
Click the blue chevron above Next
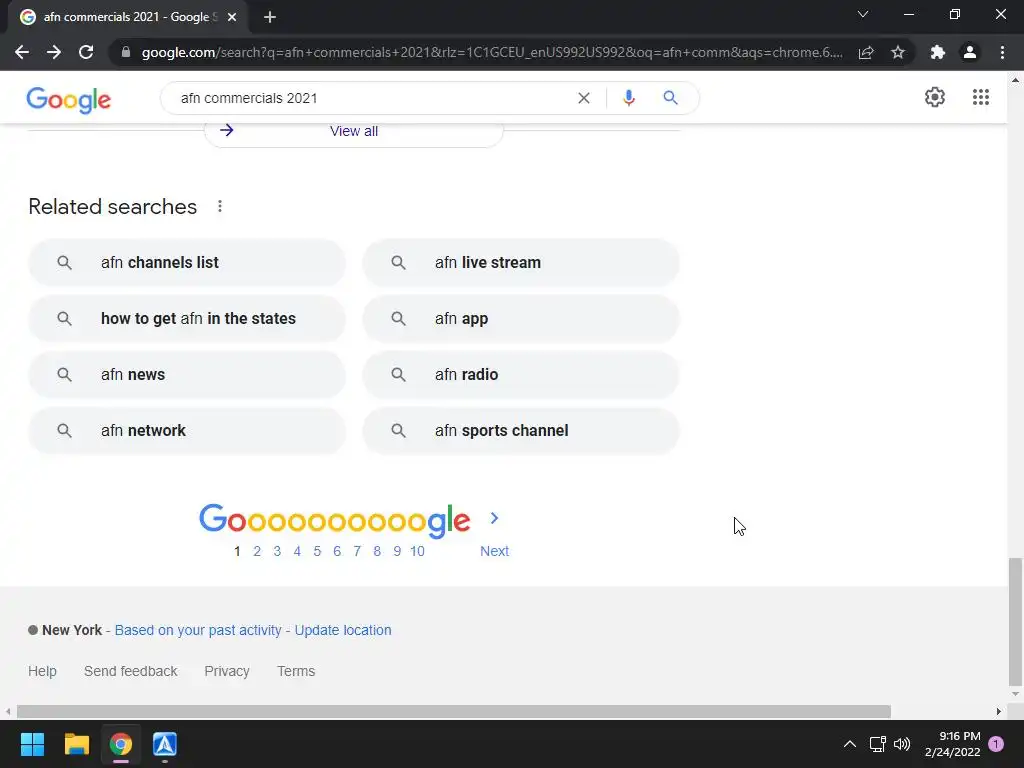click(x=494, y=519)
